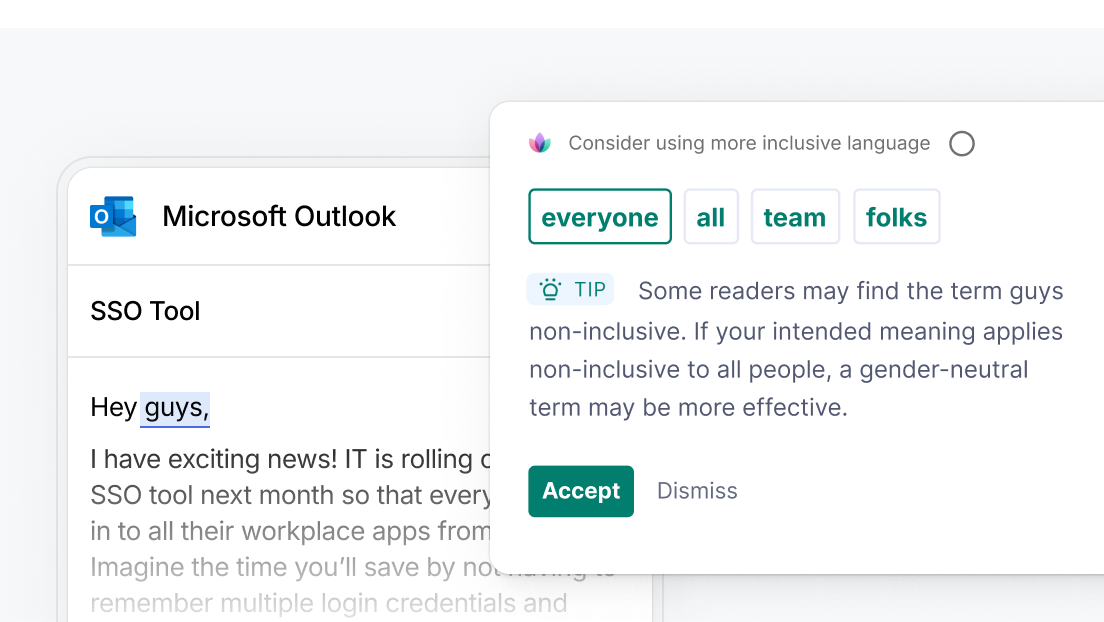Click the 'SSO tool next month' email line

pos(290,495)
